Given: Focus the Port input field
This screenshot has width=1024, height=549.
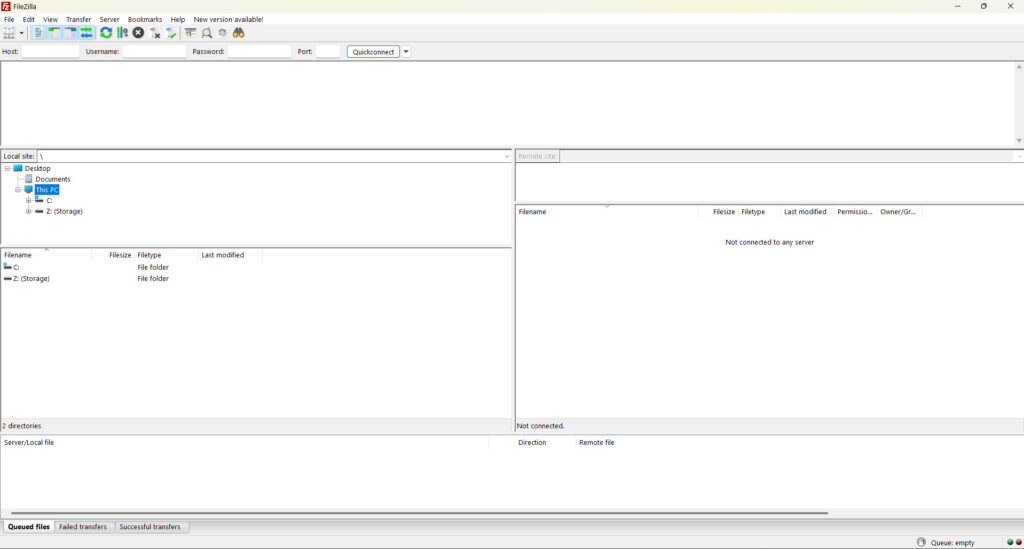Looking at the screenshot, I should pos(328,52).
